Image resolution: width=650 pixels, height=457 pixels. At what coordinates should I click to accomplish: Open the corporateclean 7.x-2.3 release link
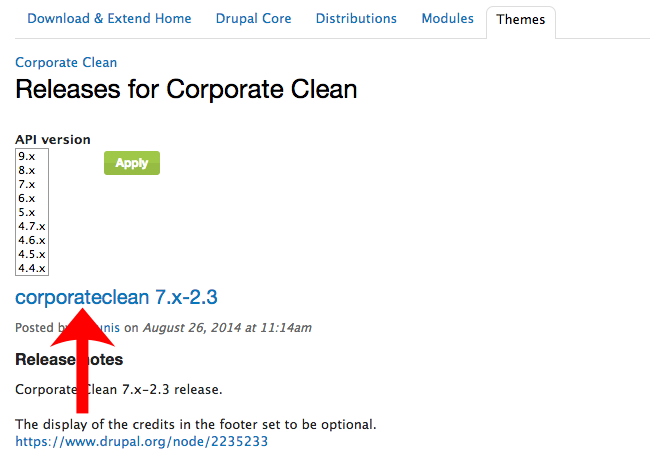pos(116,297)
